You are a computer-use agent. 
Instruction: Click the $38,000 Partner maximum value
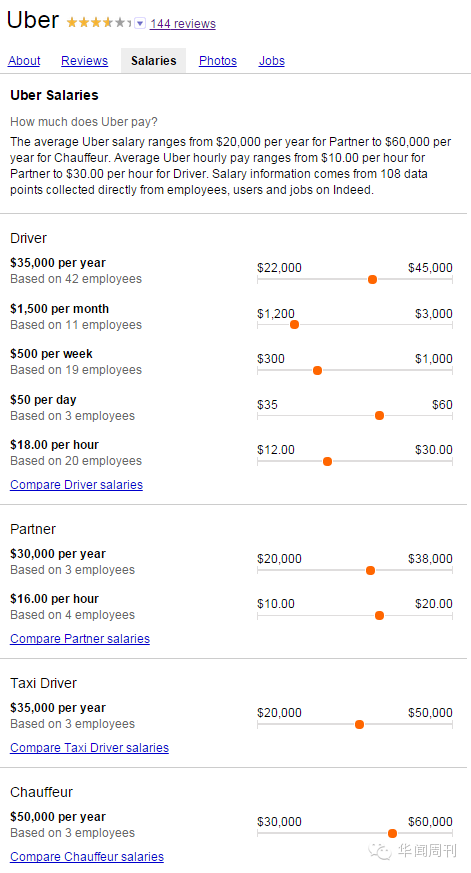[x=430, y=559]
